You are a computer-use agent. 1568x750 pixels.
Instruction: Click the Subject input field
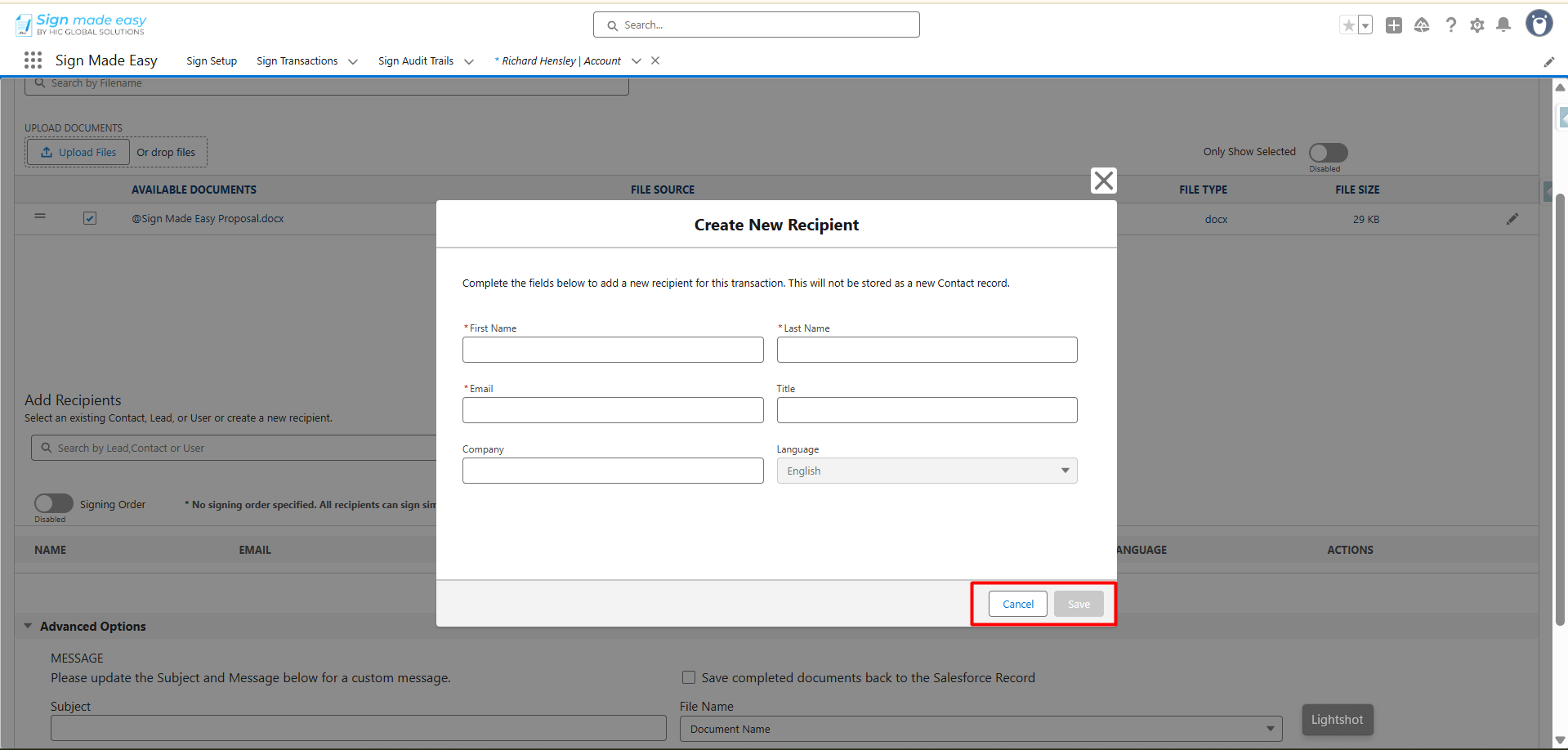pyautogui.click(x=359, y=728)
